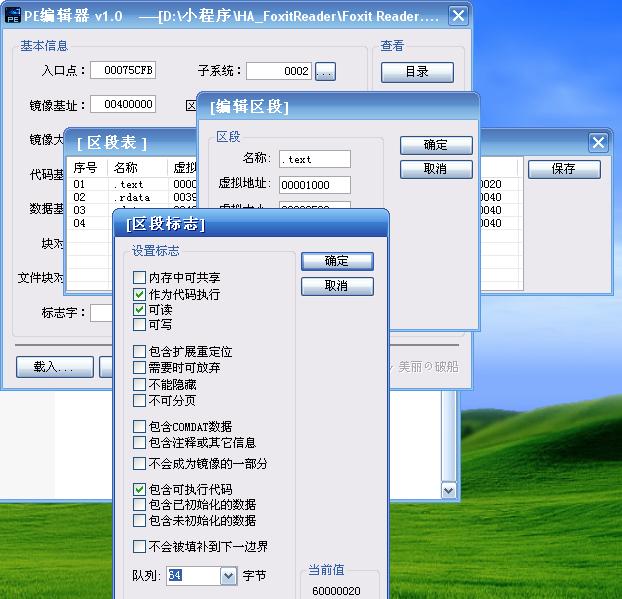Uncheck the 包含可执行代码 checkbox

click(139, 489)
